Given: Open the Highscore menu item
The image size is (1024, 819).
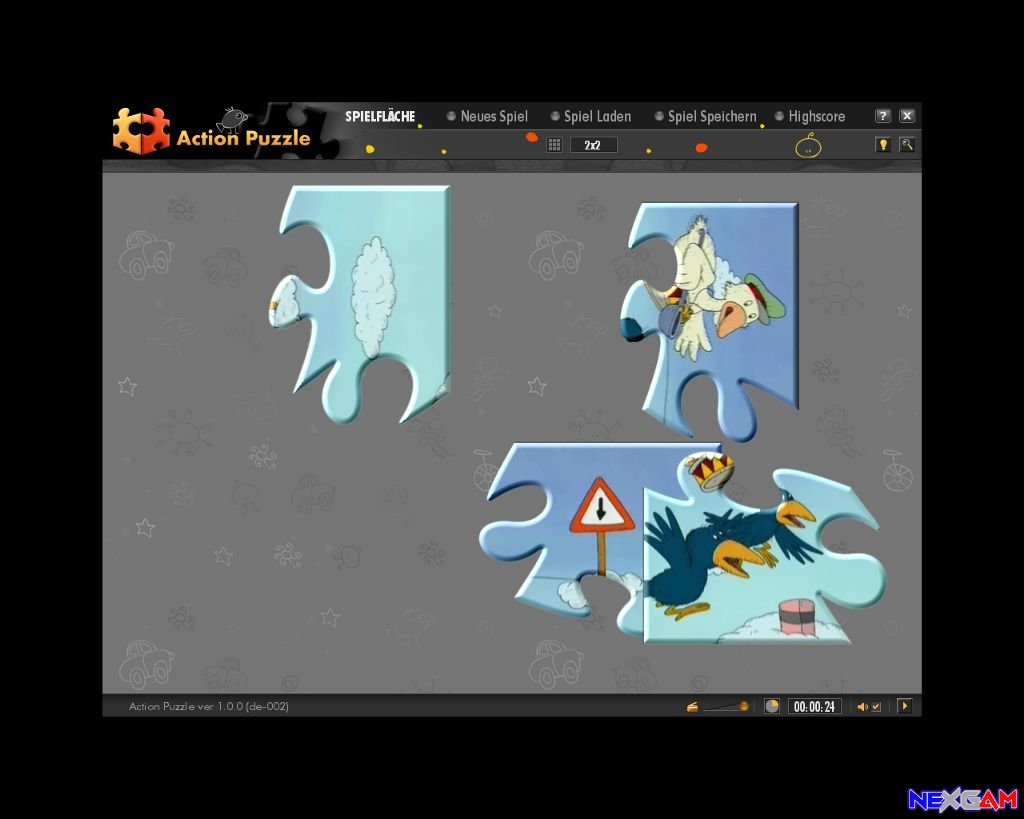Looking at the screenshot, I should [x=810, y=116].
